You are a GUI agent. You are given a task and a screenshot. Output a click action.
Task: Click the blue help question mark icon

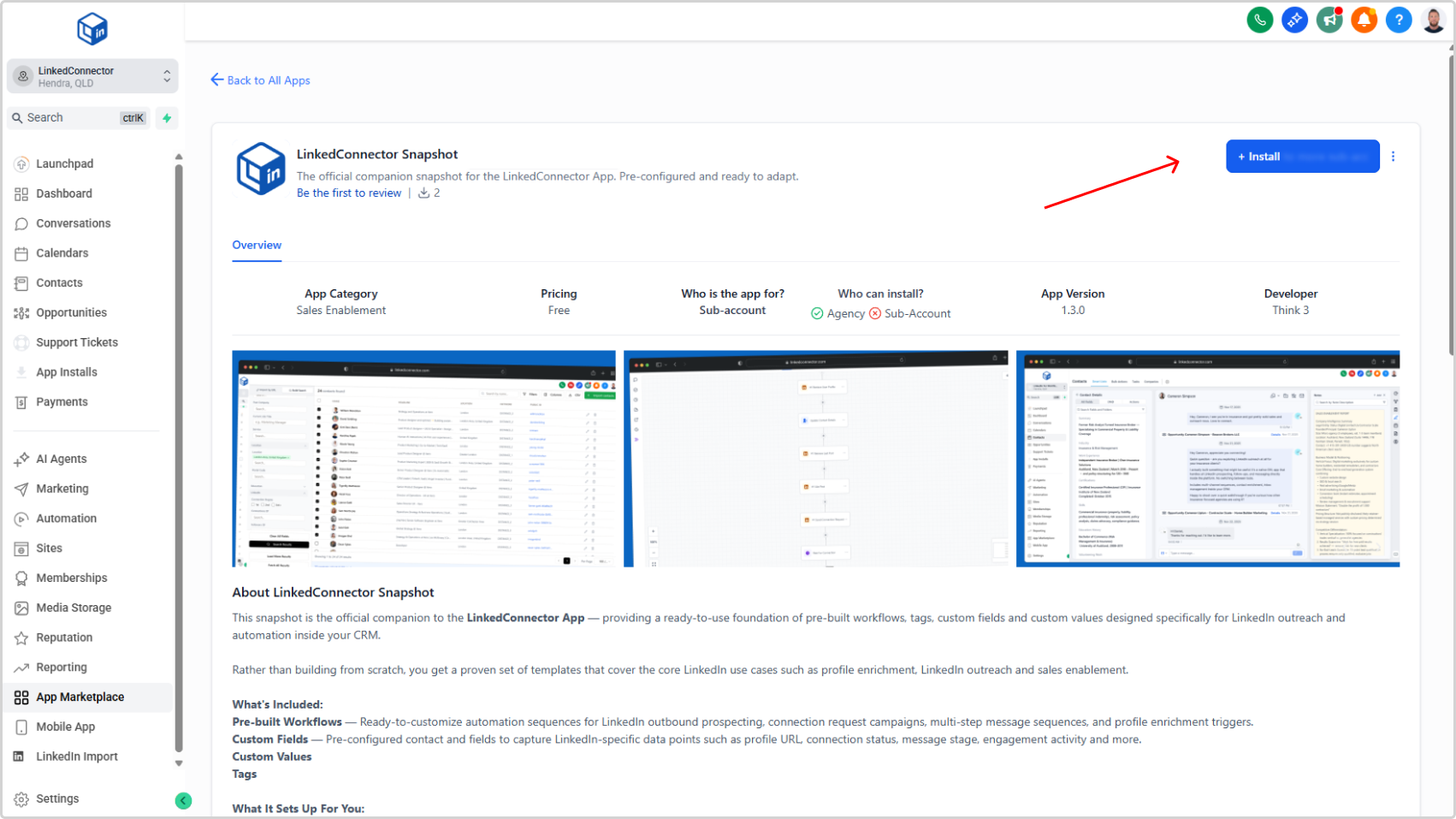coord(1399,20)
